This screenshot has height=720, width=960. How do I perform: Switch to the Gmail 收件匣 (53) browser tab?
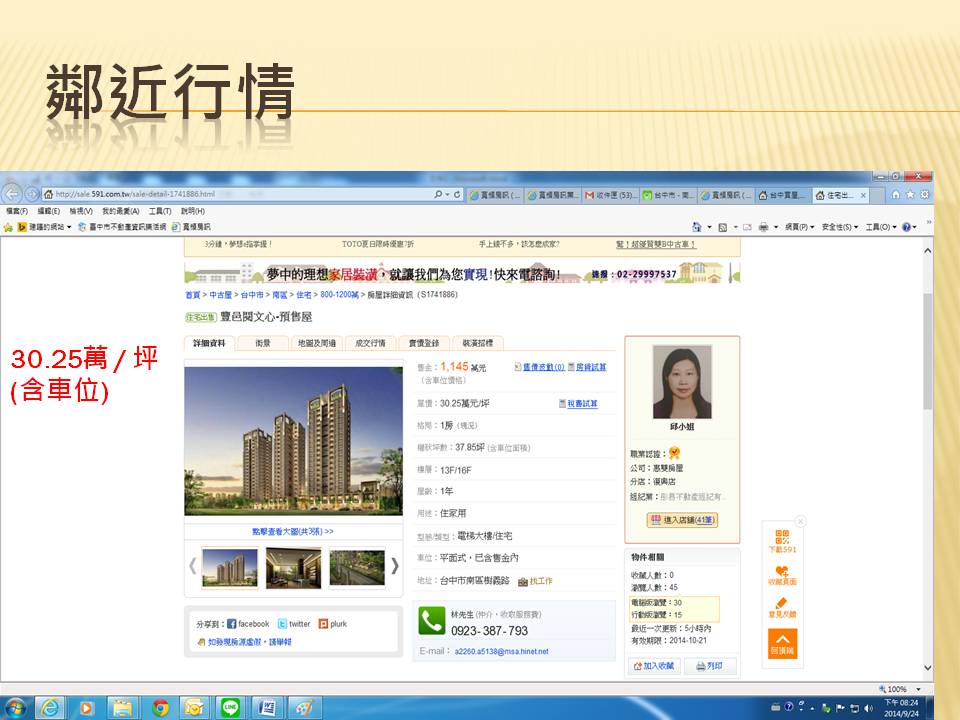point(612,195)
